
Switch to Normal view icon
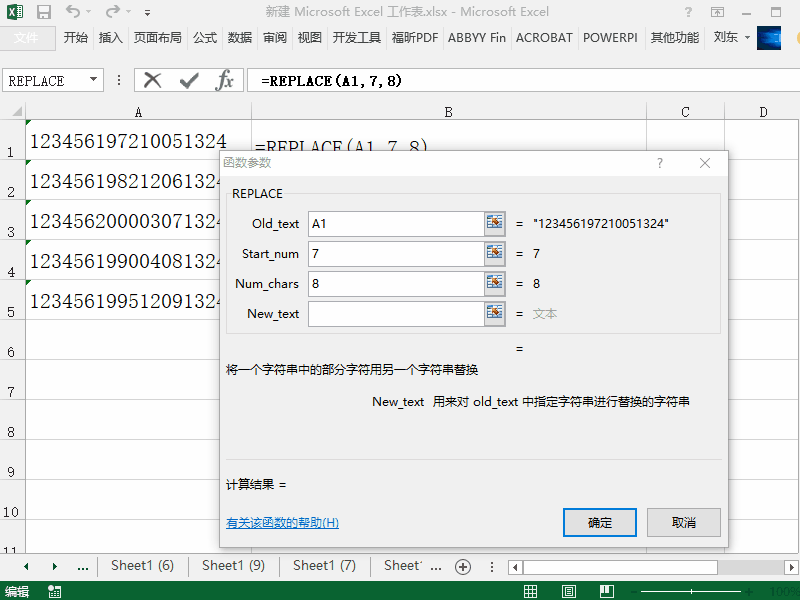pos(531,591)
